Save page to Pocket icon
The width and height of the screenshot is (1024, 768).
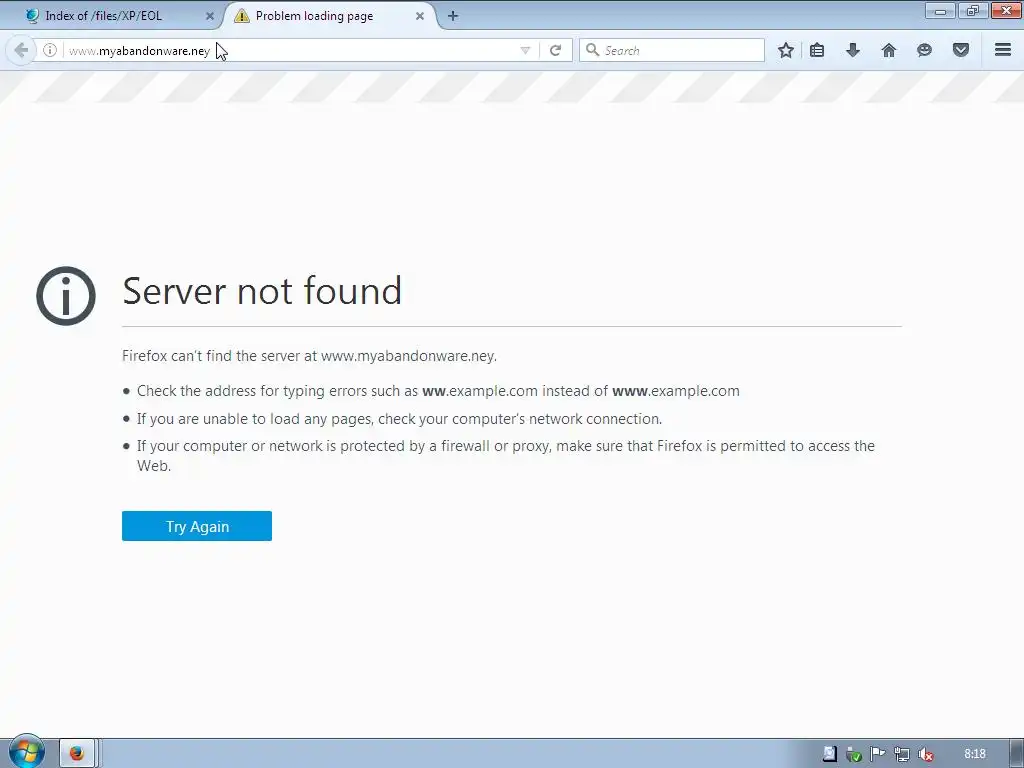pyautogui.click(x=961, y=50)
